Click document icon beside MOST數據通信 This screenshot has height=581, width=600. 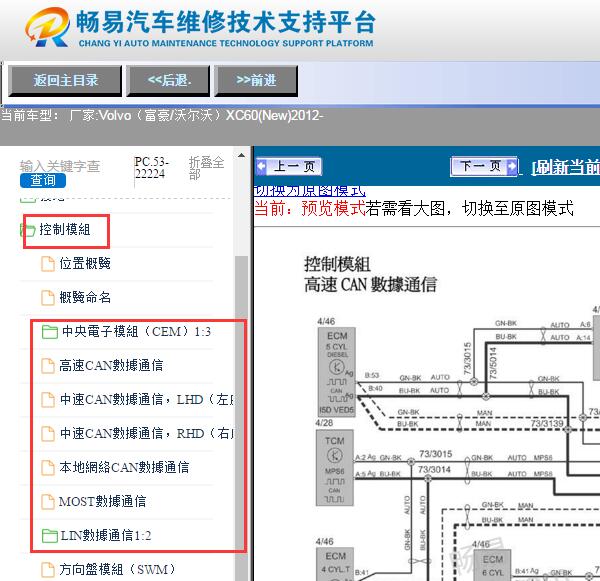(48, 502)
